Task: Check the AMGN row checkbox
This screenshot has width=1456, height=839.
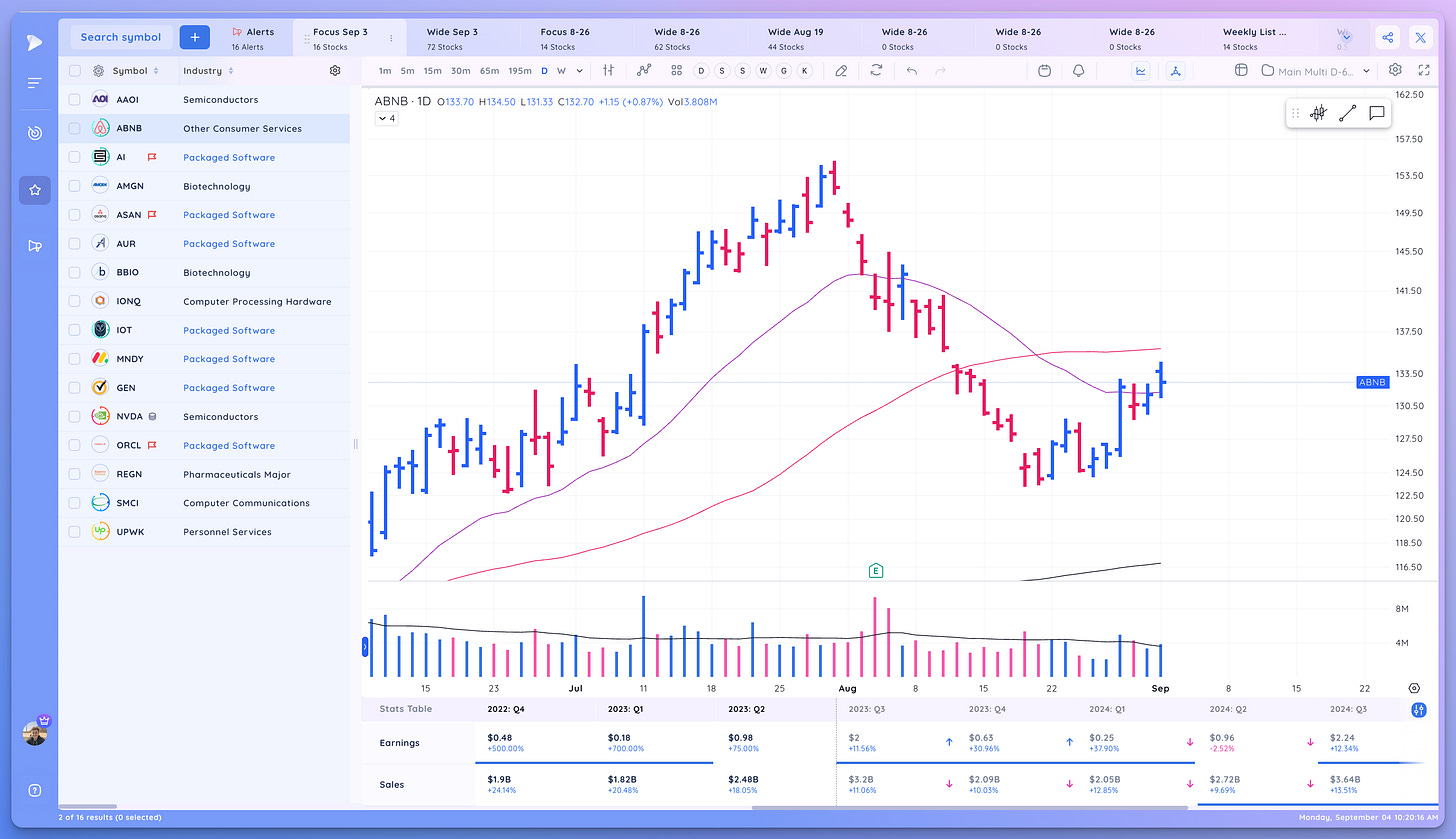Action: [74, 186]
